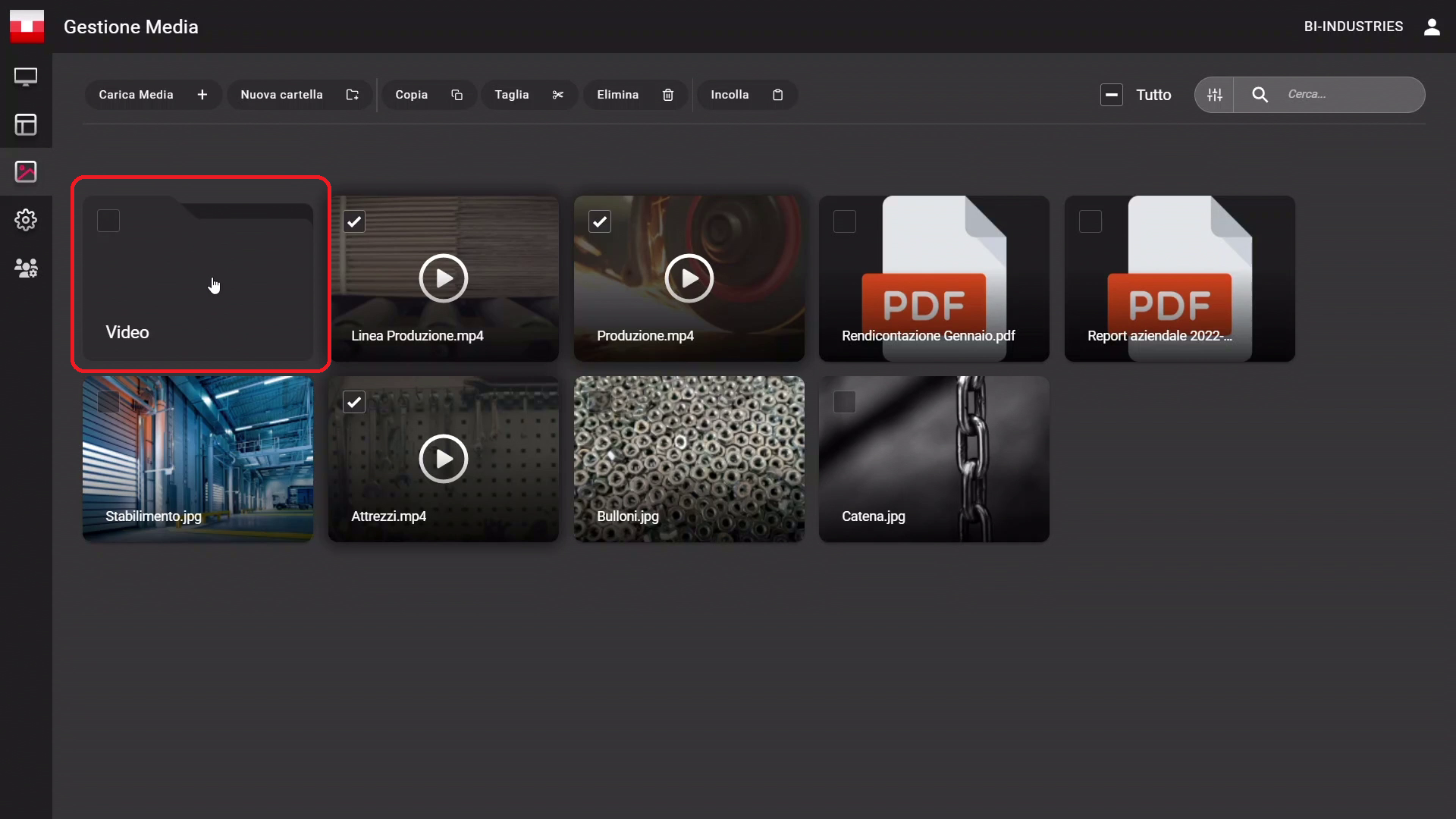
Task: Uncheck the Linea Produzione.mp4 checkbox
Action: point(354,221)
